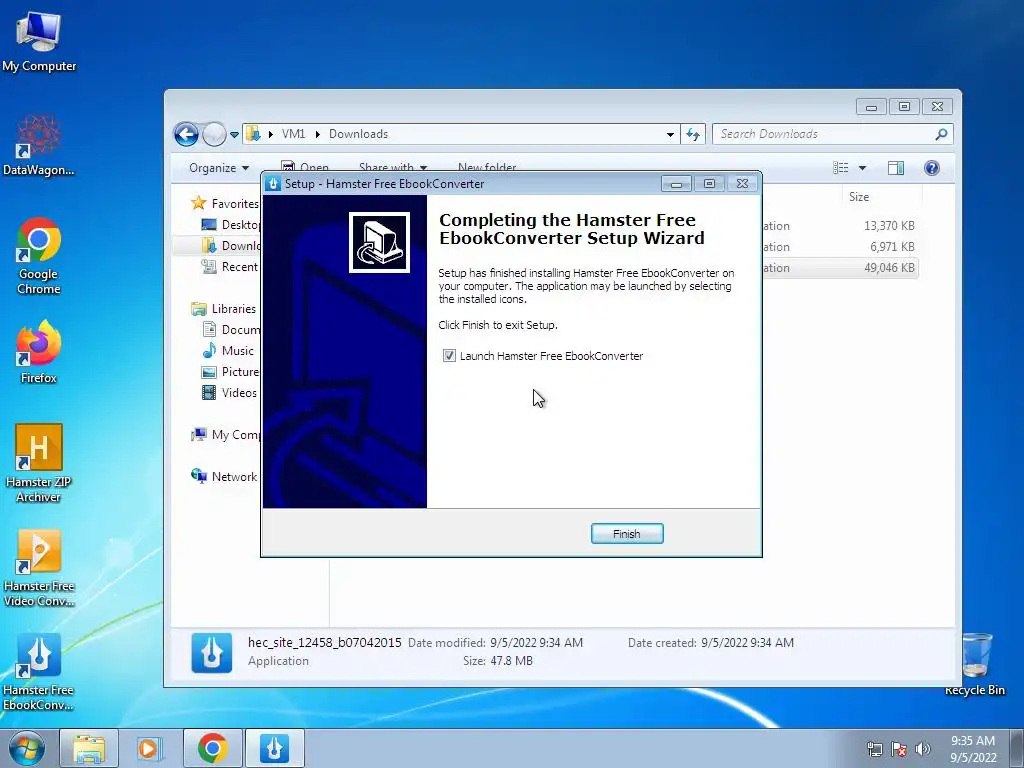Open root folder breadcrumb arrow before VM1
This screenshot has height=768, width=1024.
[270, 135]
